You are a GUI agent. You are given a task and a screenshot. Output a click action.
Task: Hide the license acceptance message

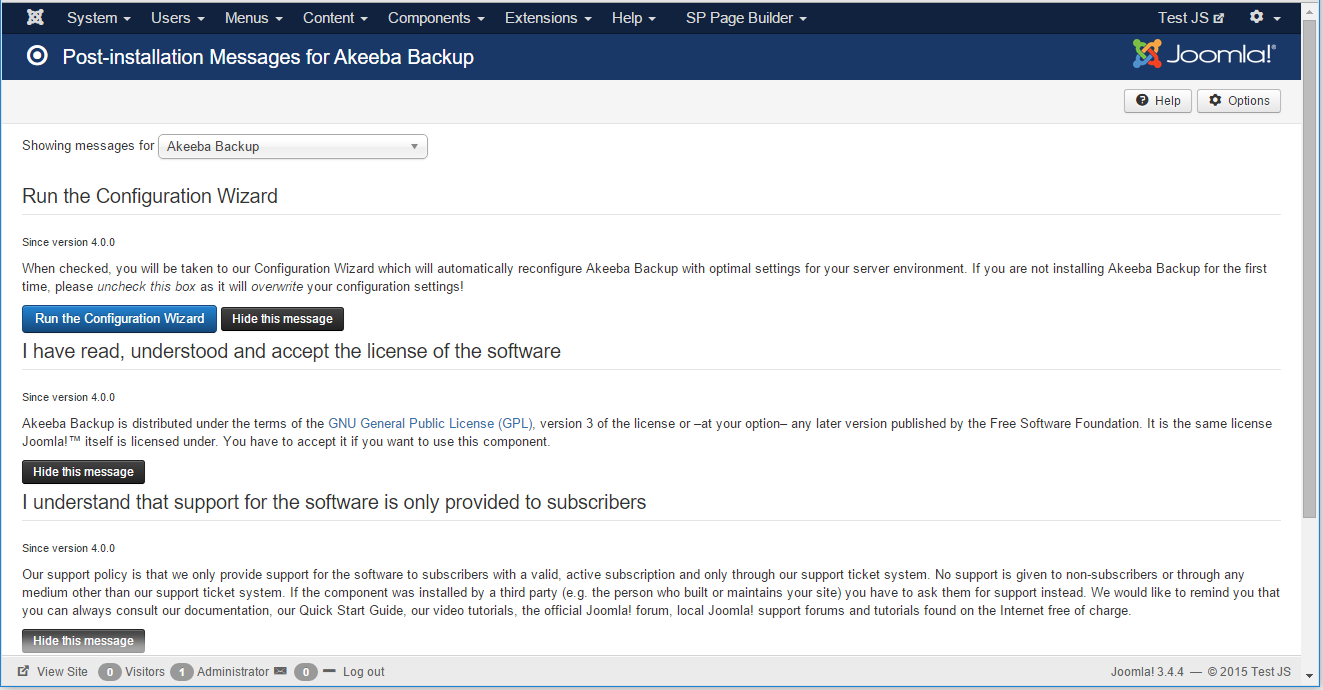(x=83, y=471)
